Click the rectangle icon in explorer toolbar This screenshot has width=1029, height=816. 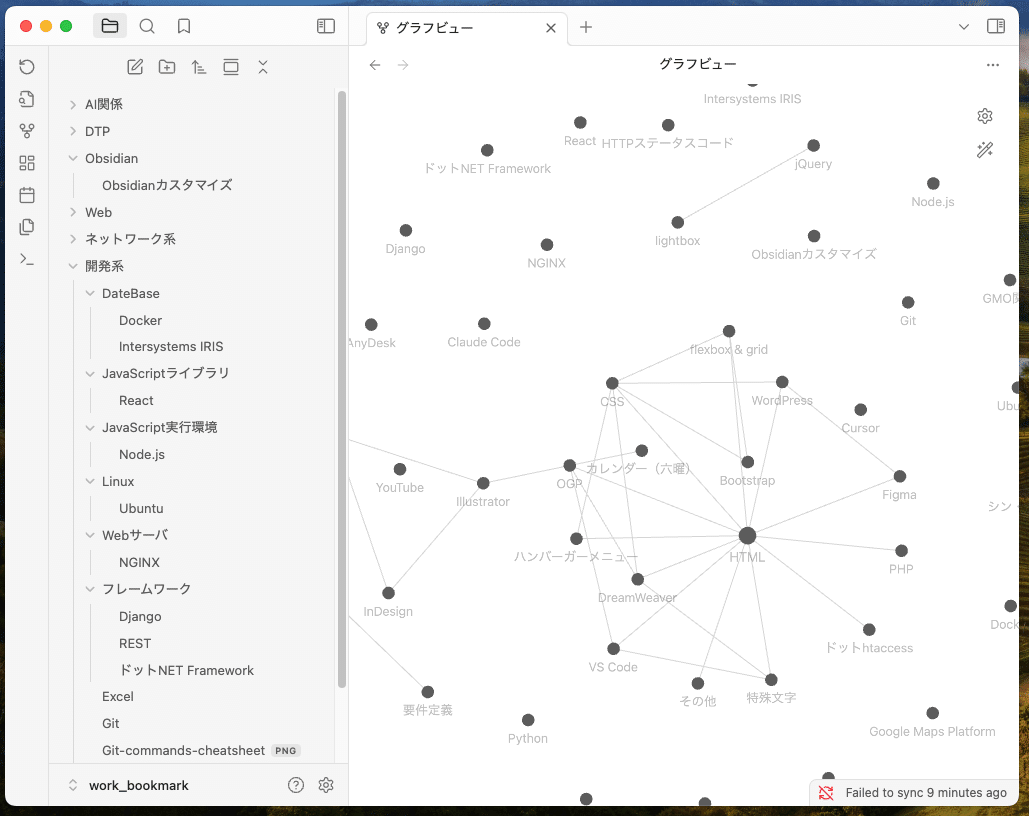(231, 67)
